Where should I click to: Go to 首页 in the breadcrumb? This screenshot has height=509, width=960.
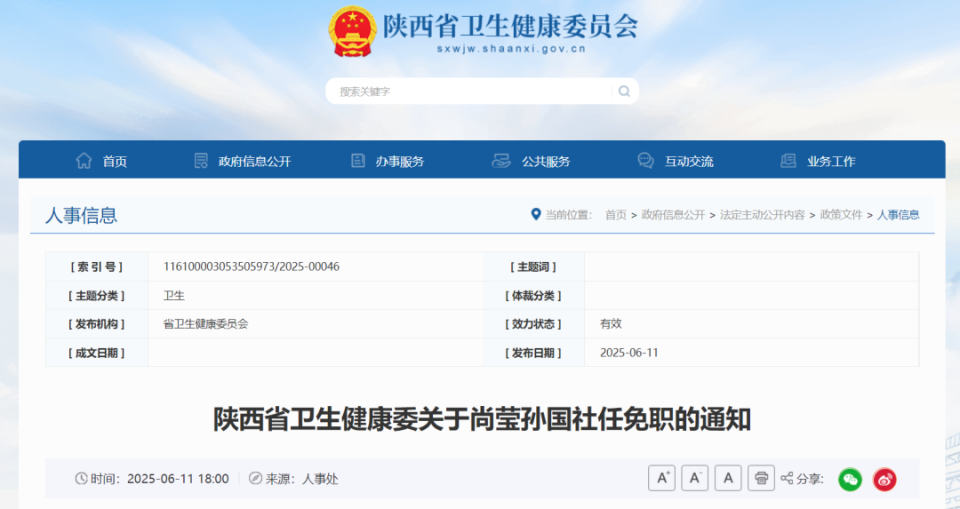coord(616,214)
